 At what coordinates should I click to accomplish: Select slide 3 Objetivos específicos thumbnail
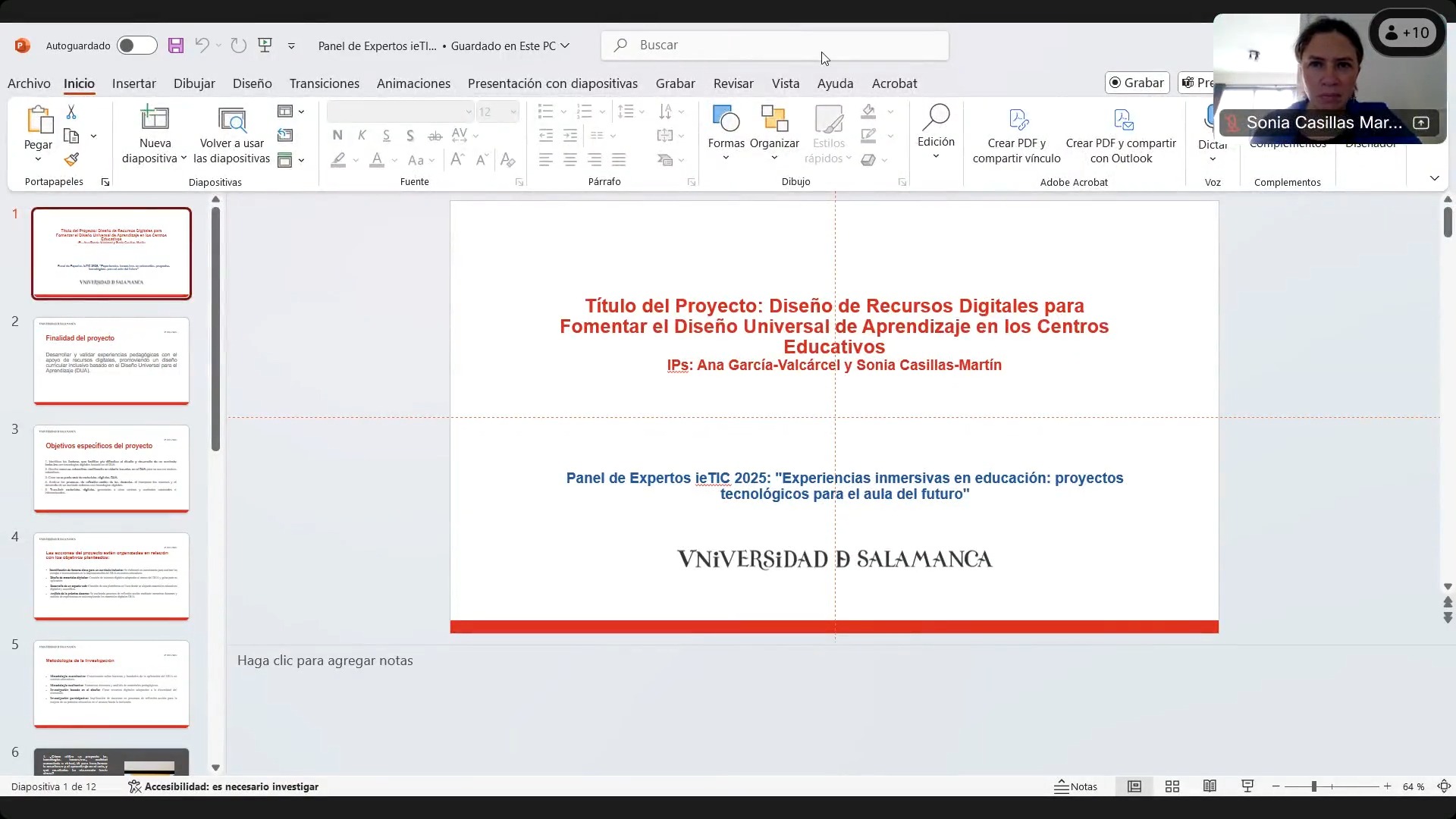click(x=111, y=469)
